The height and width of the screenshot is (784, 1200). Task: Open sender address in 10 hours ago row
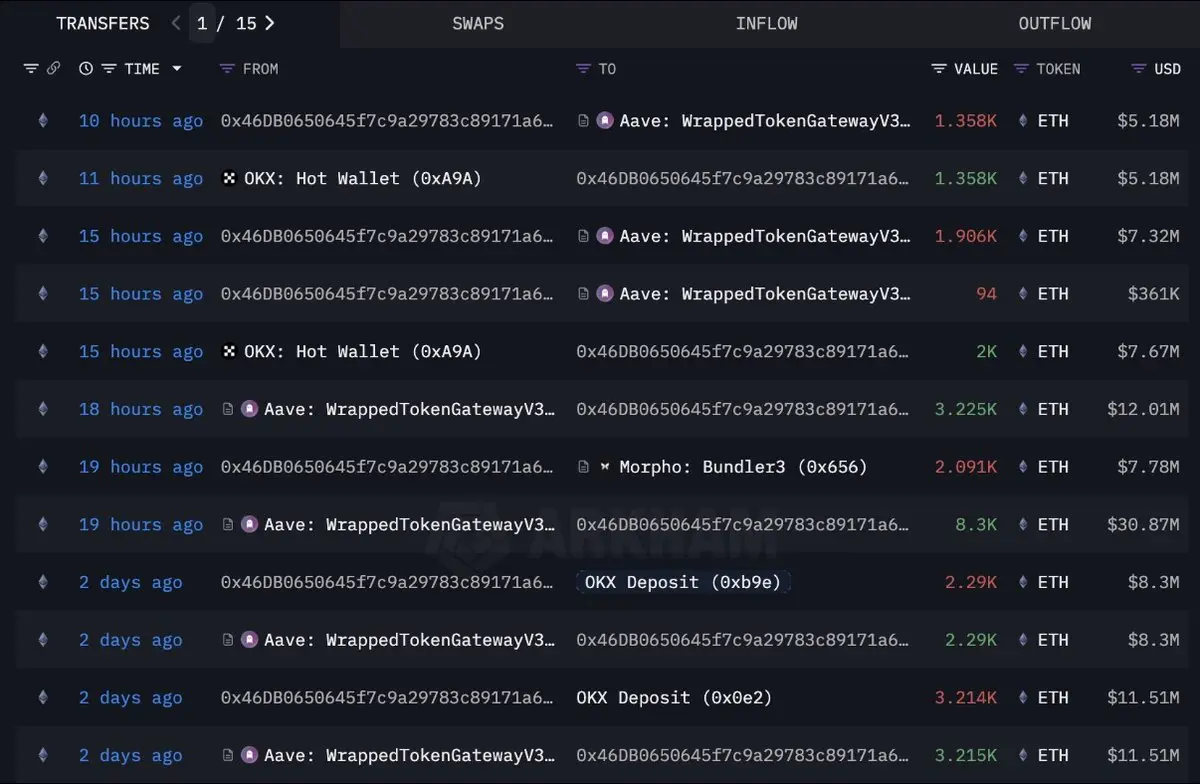click(387, 121)
